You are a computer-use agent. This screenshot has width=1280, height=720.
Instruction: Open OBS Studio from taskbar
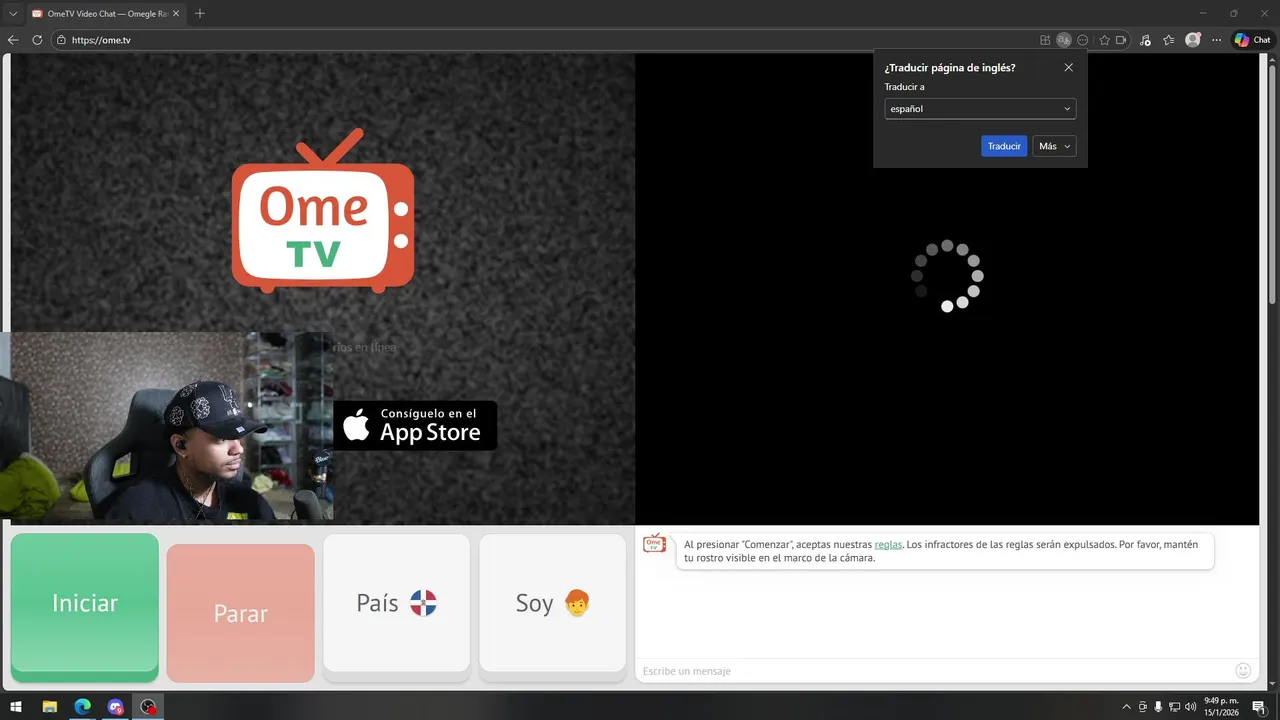[x=149, y=707]
